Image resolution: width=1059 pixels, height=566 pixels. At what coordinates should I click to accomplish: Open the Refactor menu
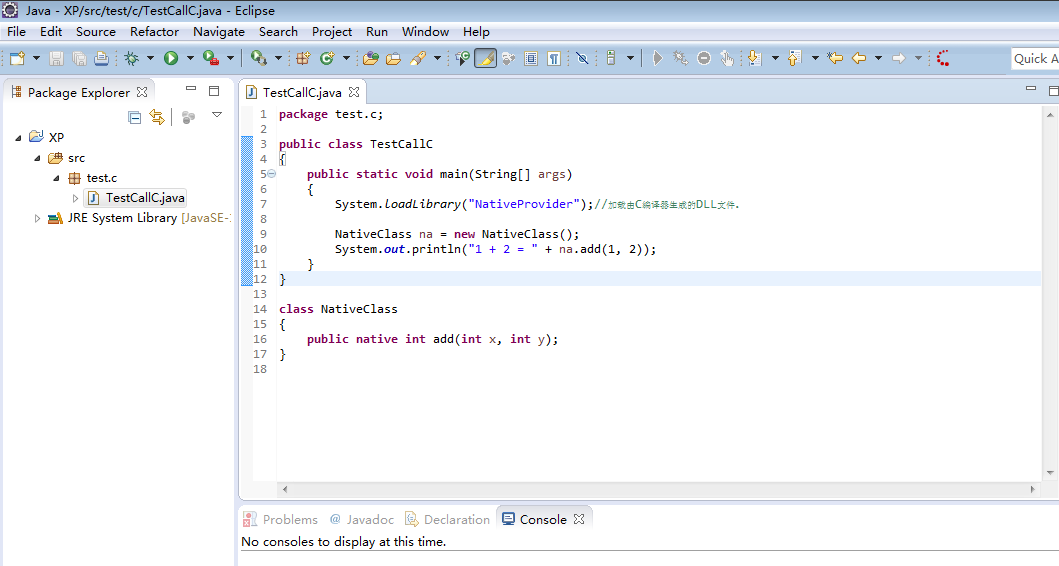click(x=155, y=32)
